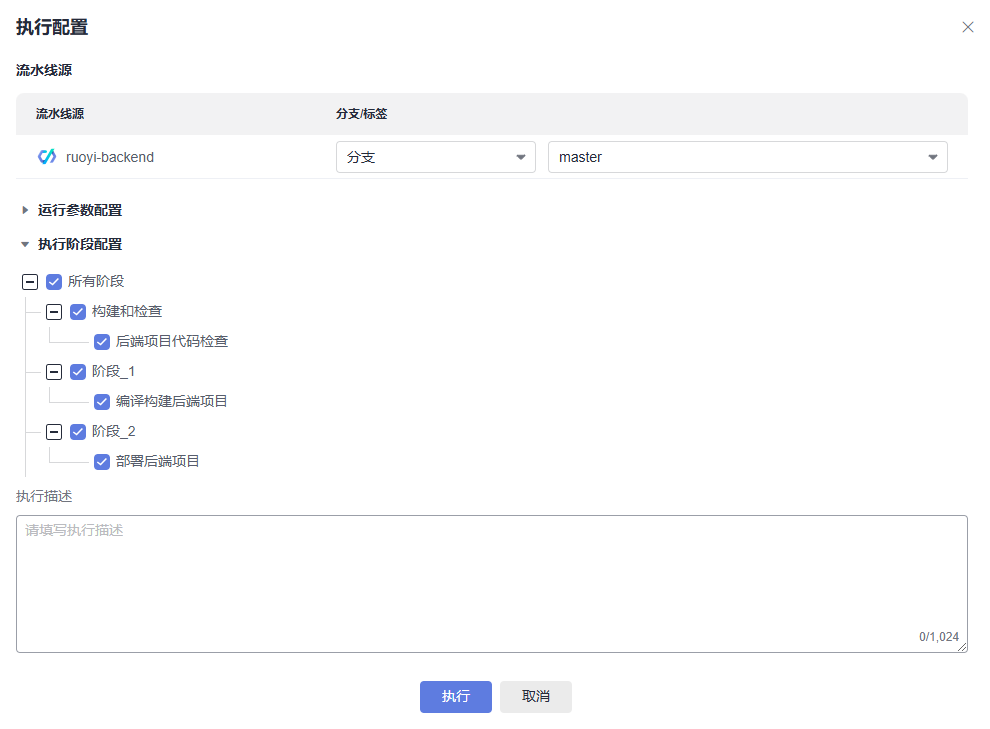990x729 pixels.
Task: Close the 执行配置 dialog
Action: tap(967, 27)
